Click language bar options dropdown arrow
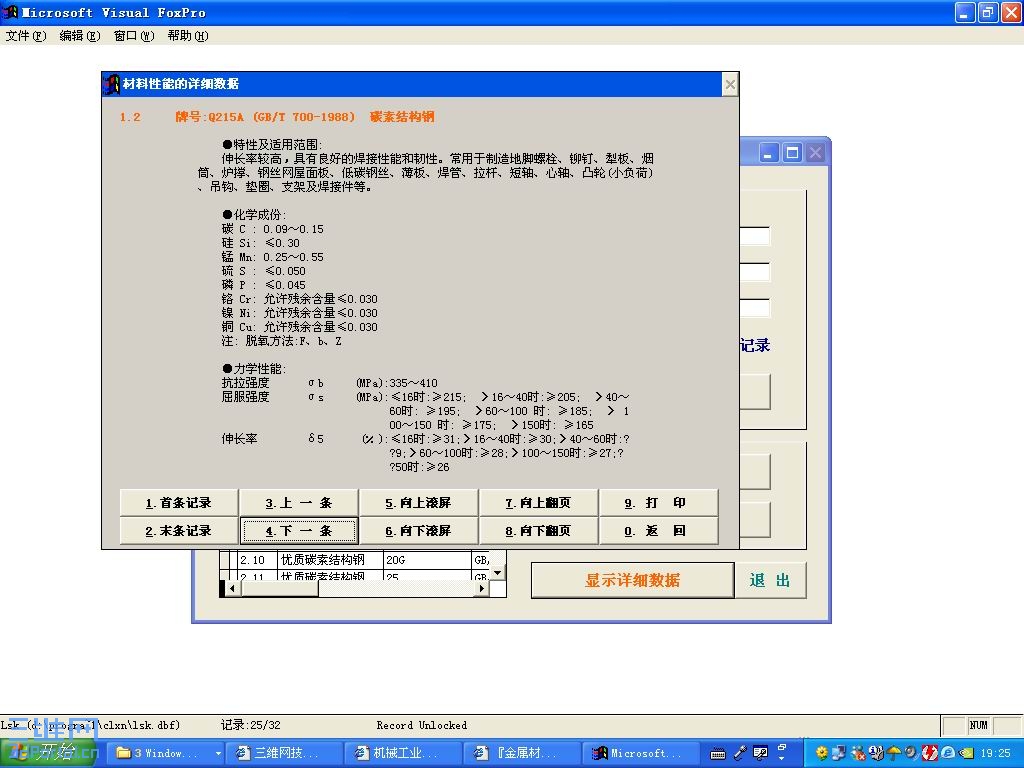 click(781, 760)
